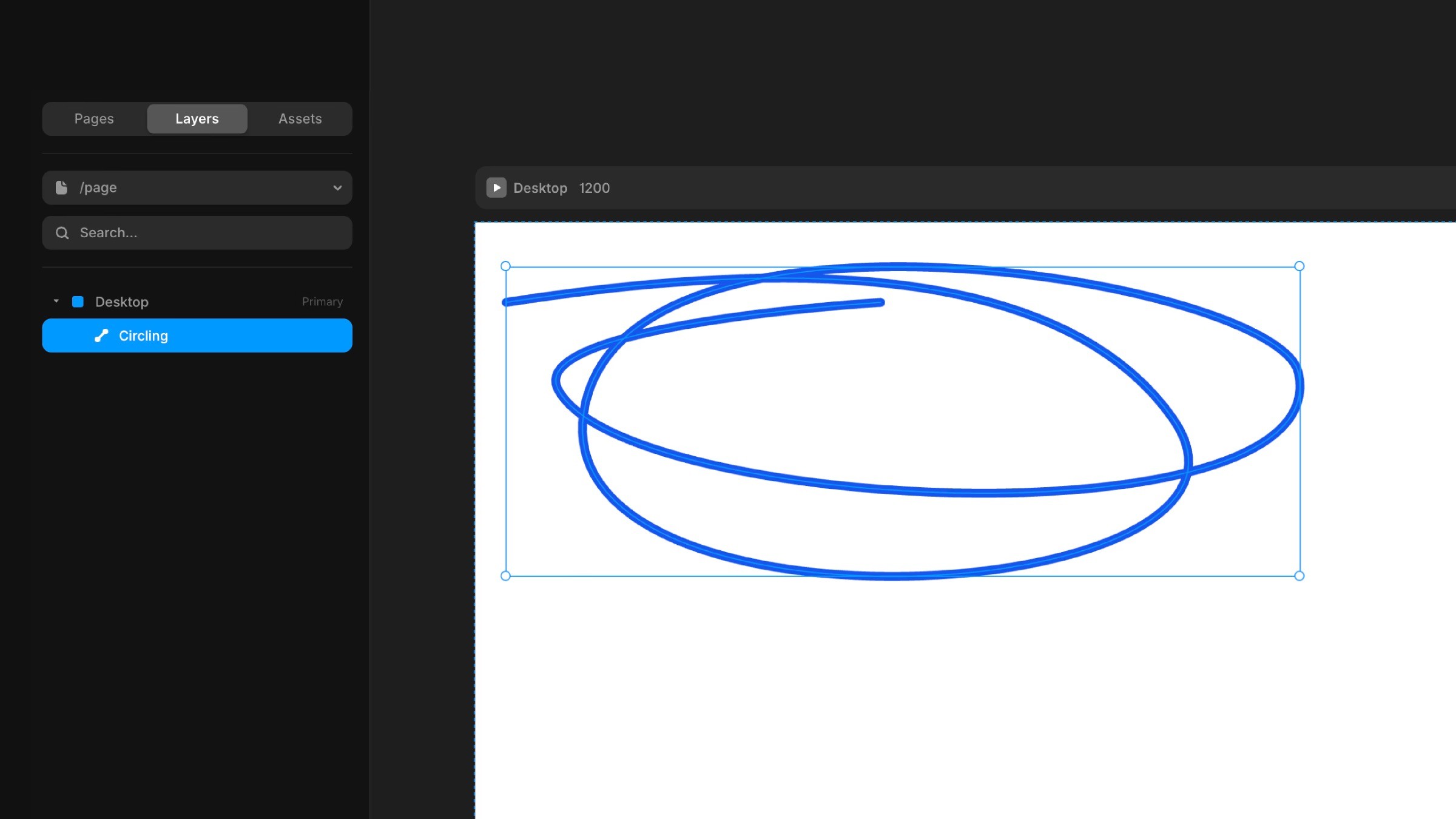Open the Assets tab
1456x819 pixels.
point(300,119)
